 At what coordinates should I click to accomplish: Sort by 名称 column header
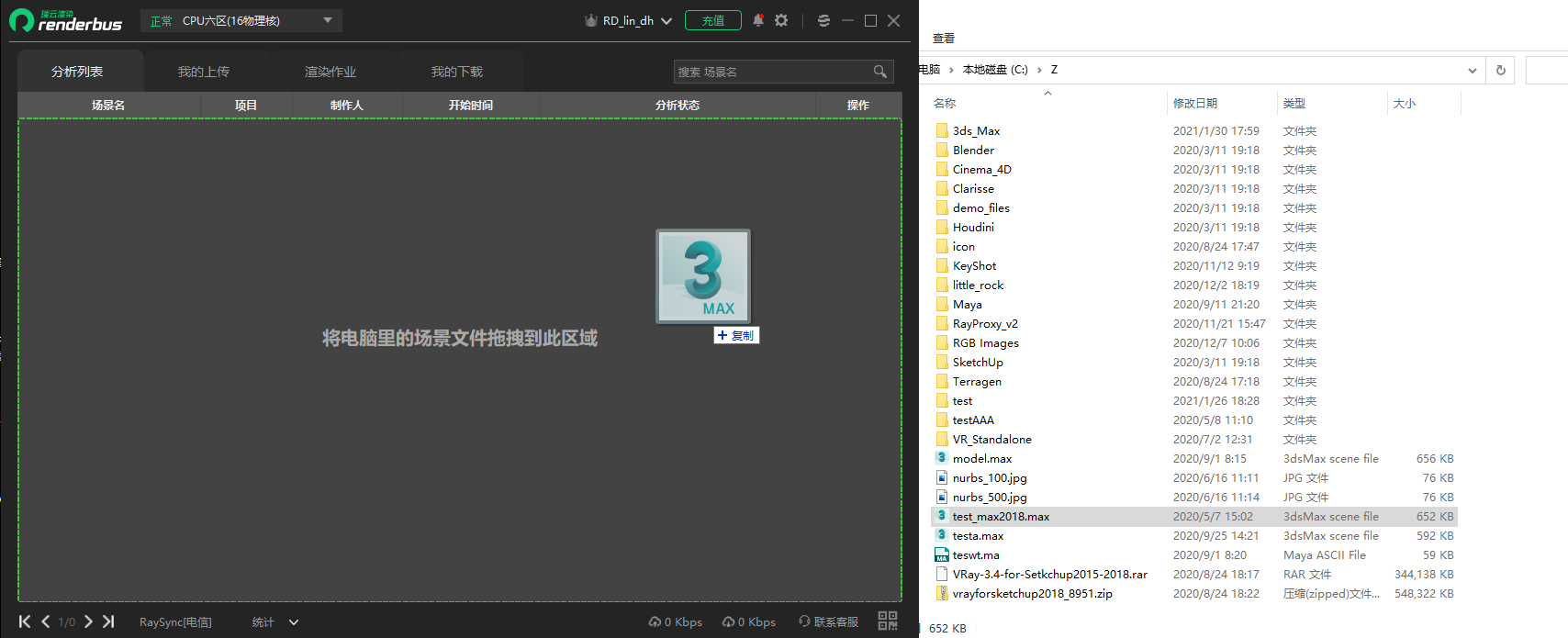click(945, 104)
